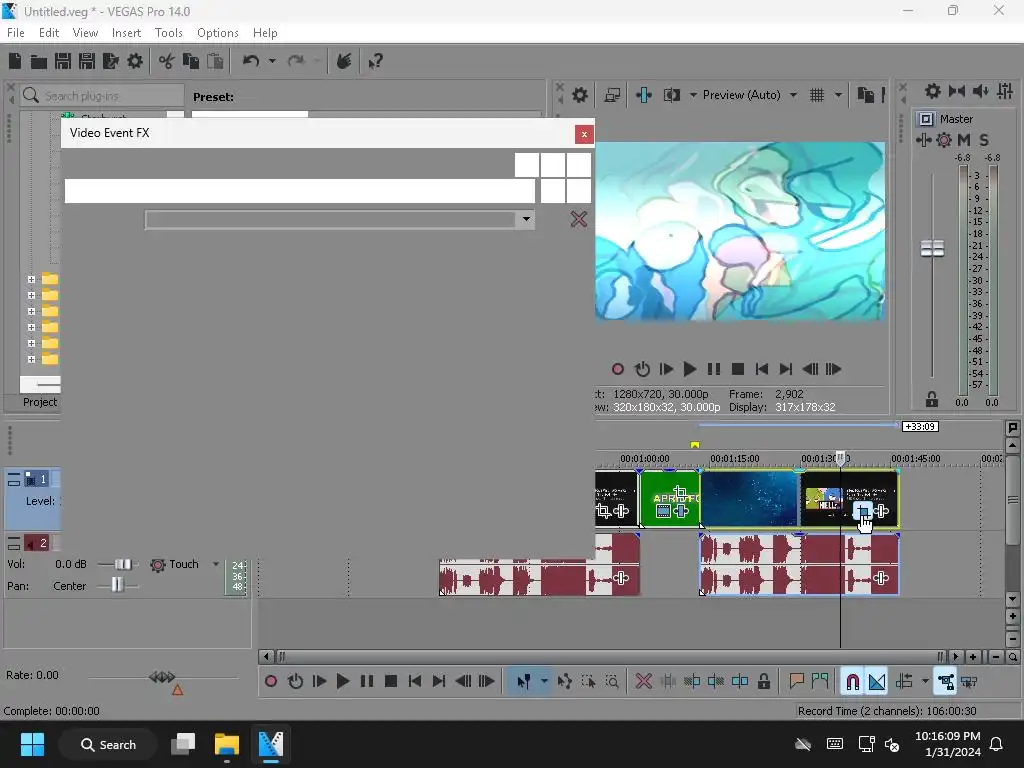The width and height of the screenshot is (1024, 768).
Task: Open Video Preview project properties gear
Action: point(580,95)
